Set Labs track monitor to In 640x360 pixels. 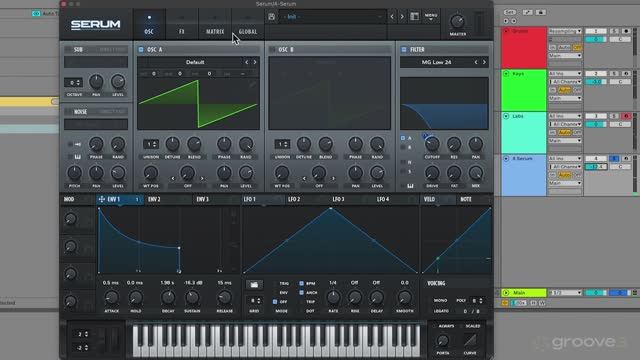click(552, 132)
